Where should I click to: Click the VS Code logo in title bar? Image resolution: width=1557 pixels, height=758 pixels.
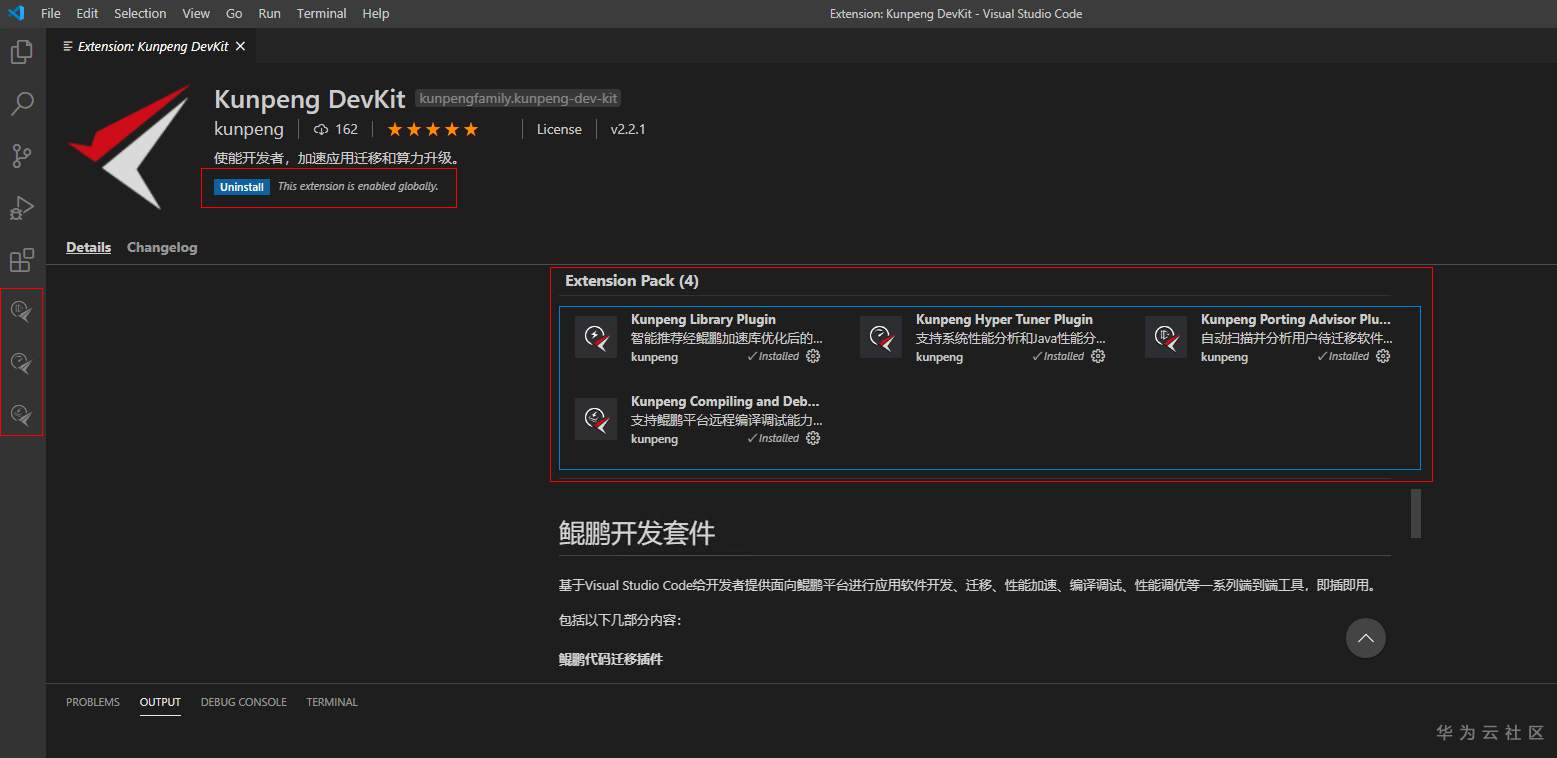click(16, 13)
